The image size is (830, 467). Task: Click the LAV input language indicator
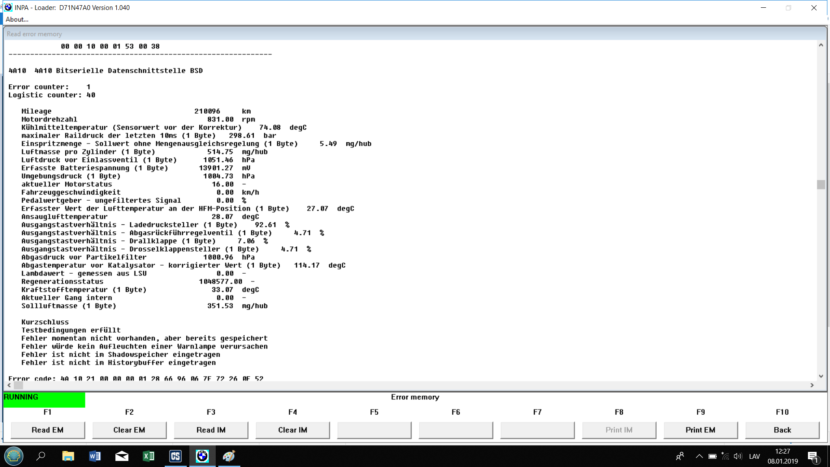click(754, 455)
